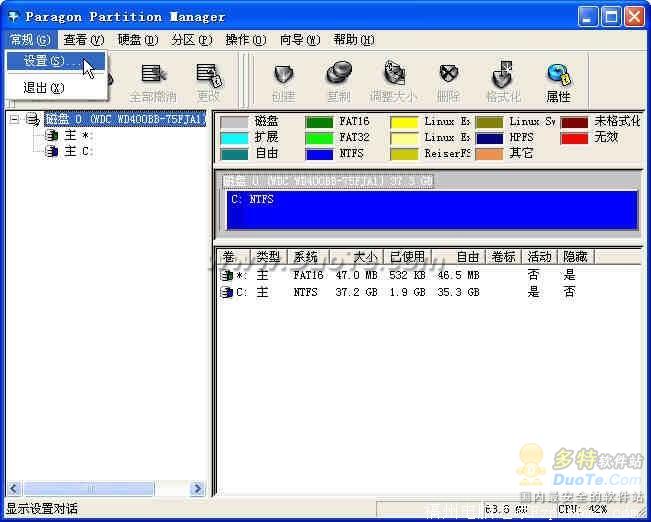This screenshot has height=522, width=651.
Task: Select 磁盘 0 WDC node in the tree
Action: coord(125,119)
